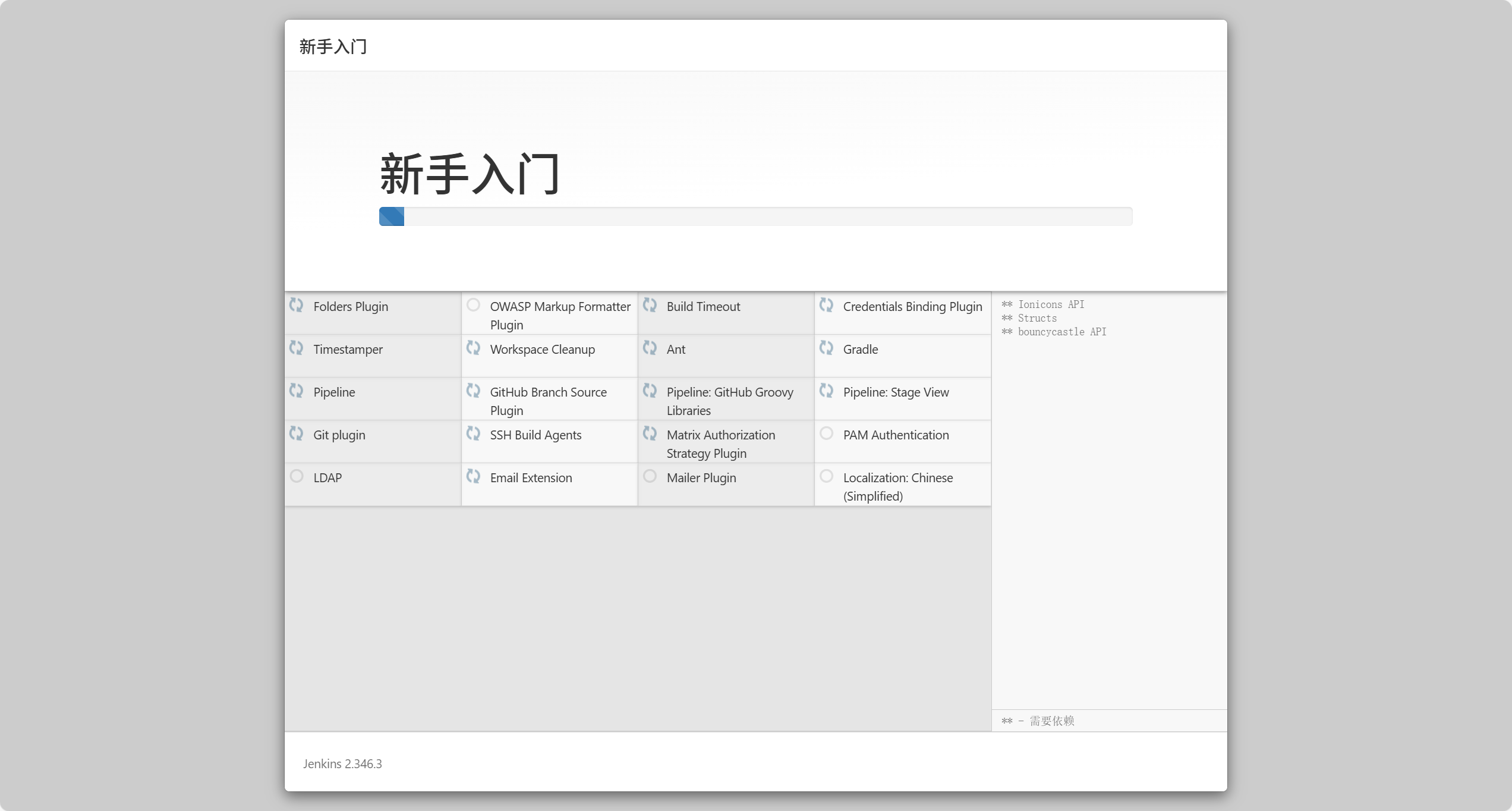Screen dimensions: 1512x811
Task: Click the spinner next to Pipeline: Stage View
Action: [826, 391]
